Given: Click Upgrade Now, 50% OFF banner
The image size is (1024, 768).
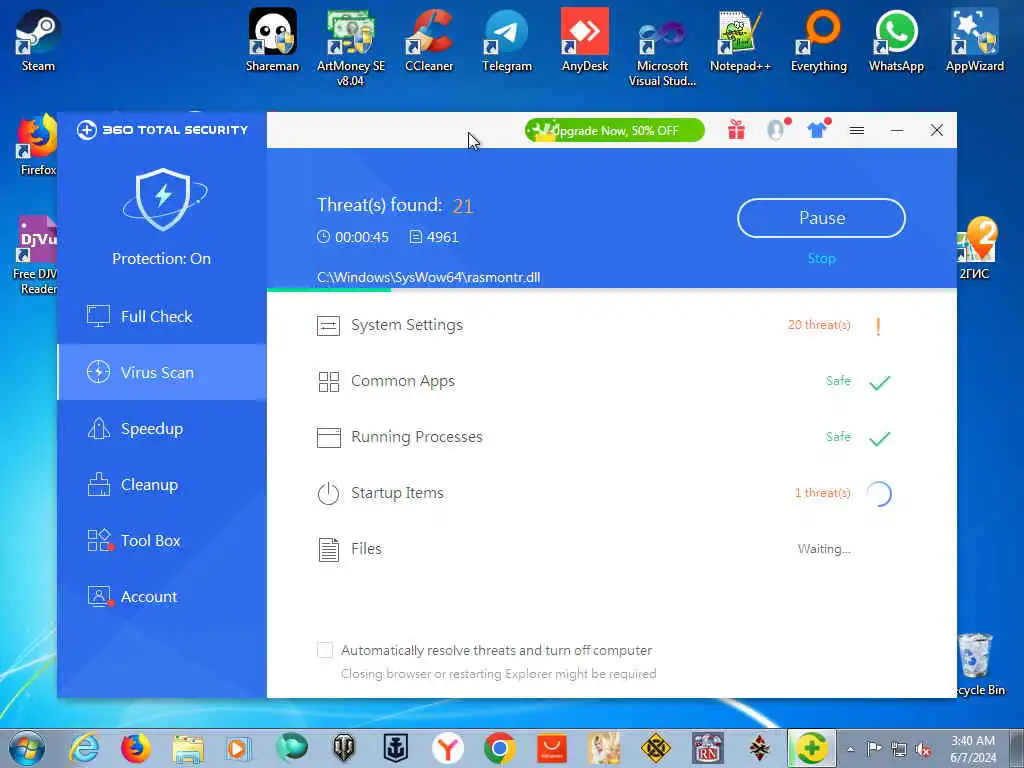Looking at the screenshot, I should (x=615, y=130).
